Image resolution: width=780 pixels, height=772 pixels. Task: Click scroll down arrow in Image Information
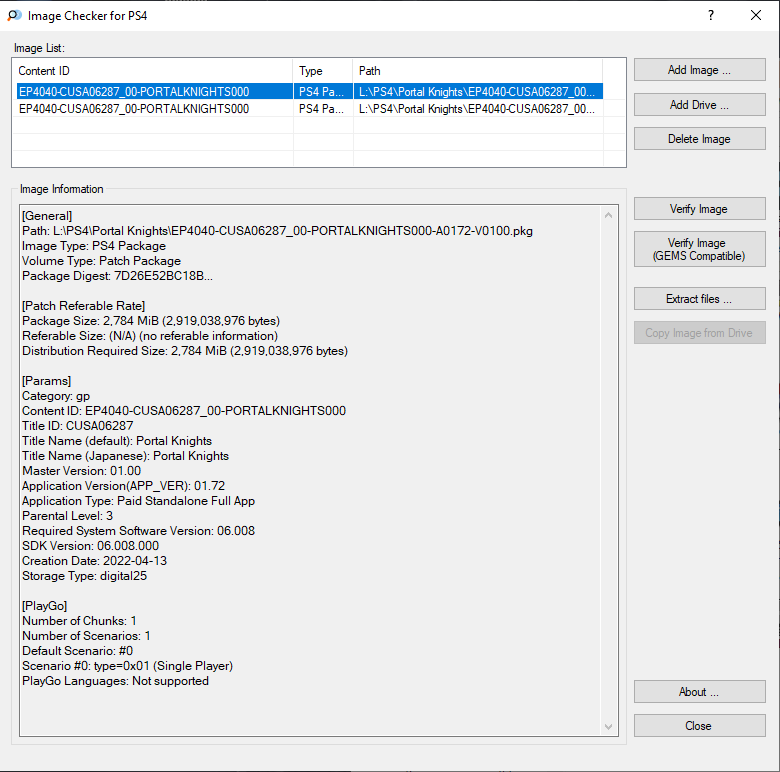(608, 727)
